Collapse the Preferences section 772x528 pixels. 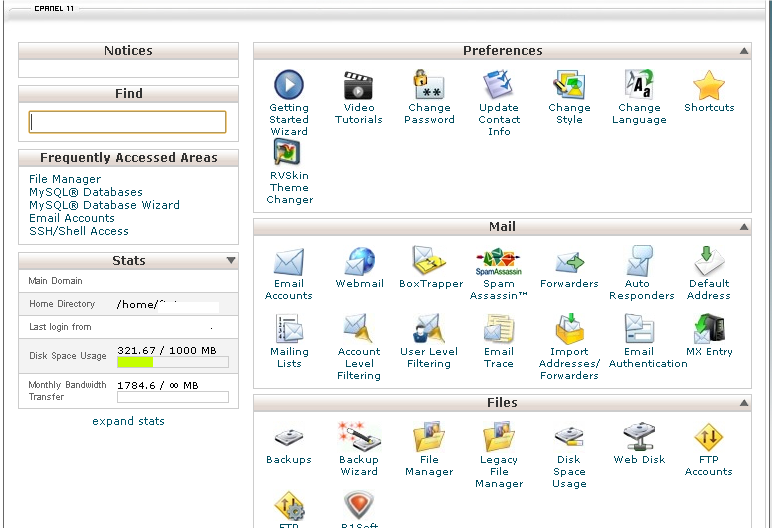click(x=743, y=51)
